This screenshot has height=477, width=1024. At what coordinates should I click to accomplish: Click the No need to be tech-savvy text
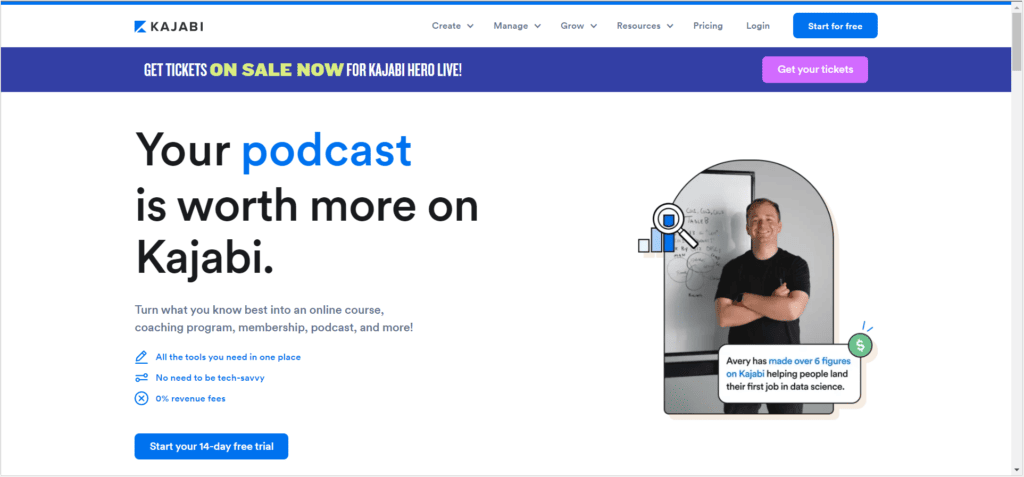210,378
